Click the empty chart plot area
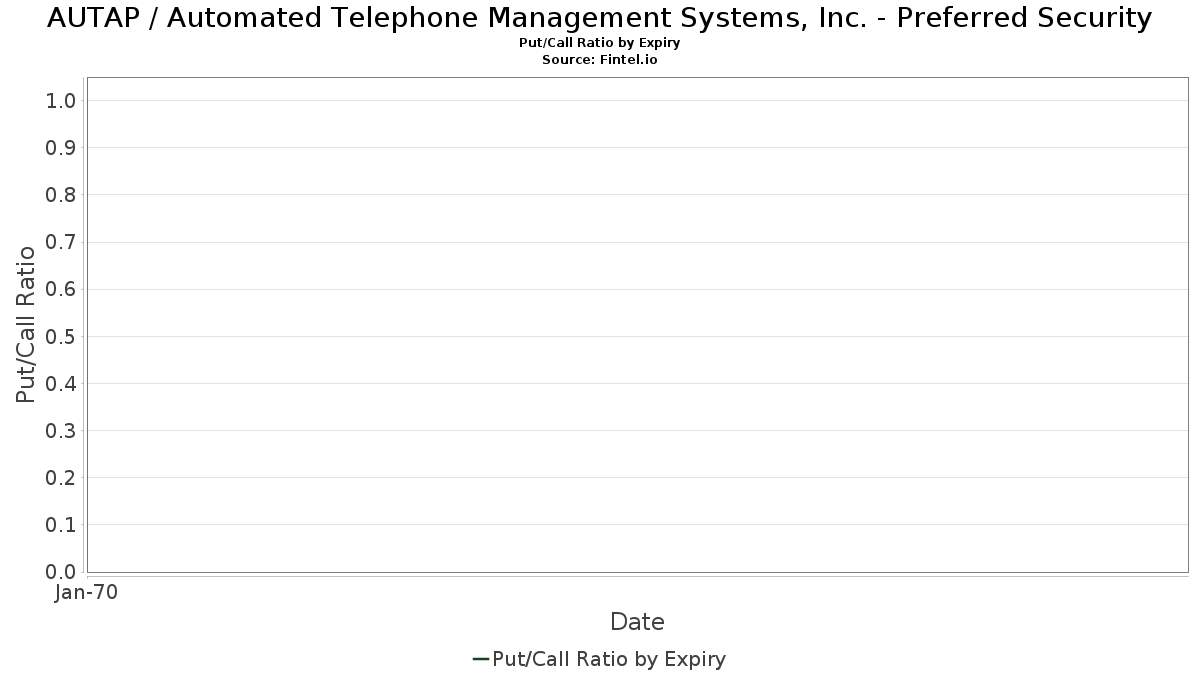The width and height of the screenshot is (1200, 675). point(638,325)
